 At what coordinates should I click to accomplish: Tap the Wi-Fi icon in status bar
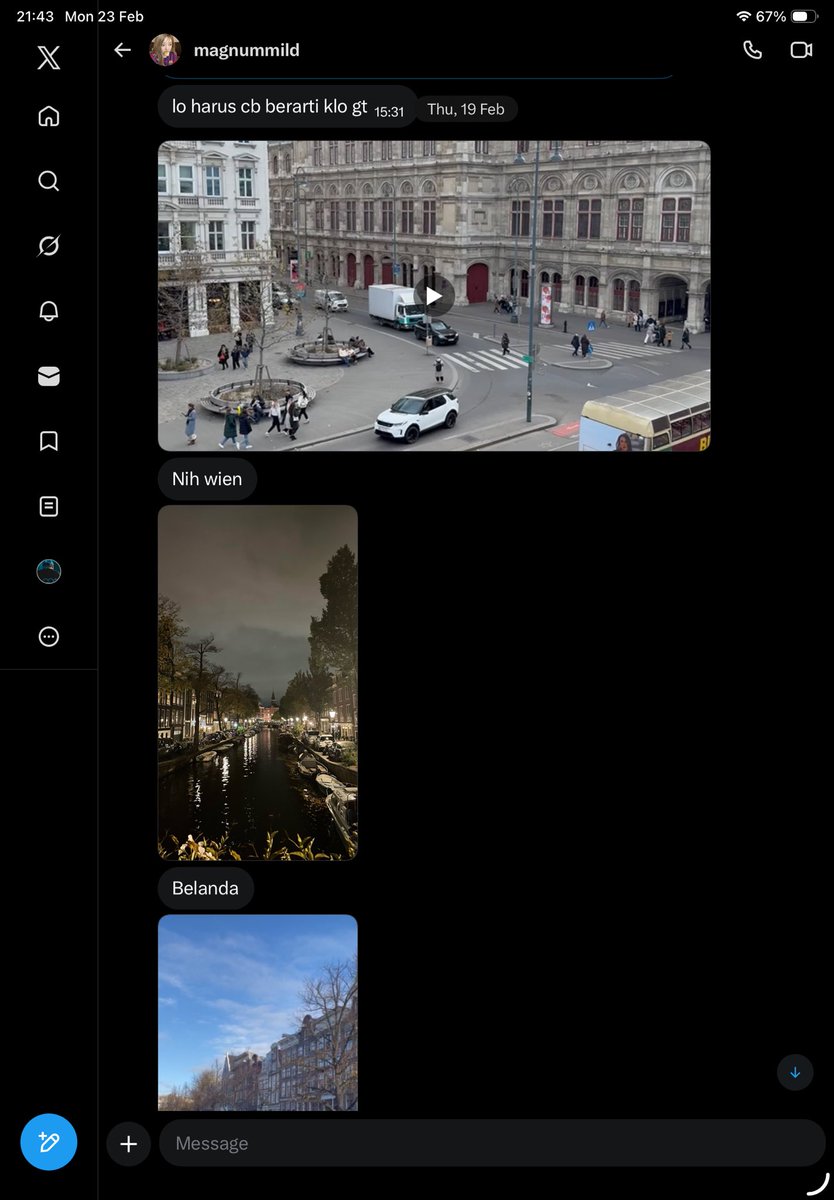(x=743, y=17)
